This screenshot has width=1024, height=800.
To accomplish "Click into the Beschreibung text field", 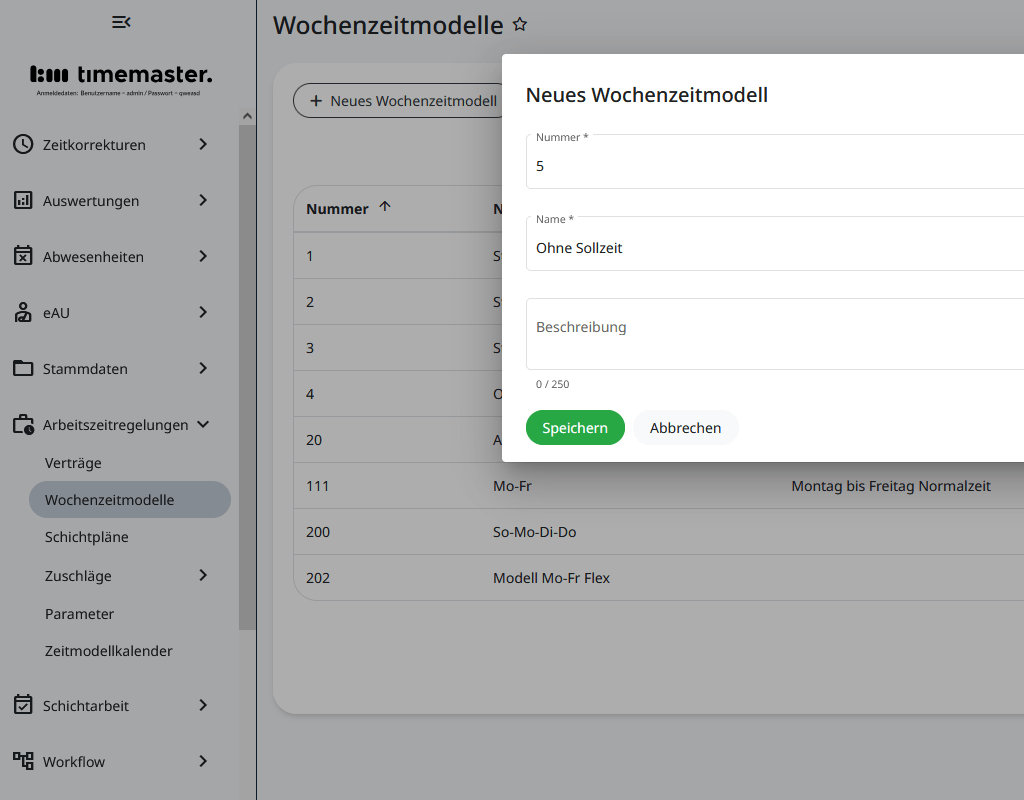I will 700,333.
